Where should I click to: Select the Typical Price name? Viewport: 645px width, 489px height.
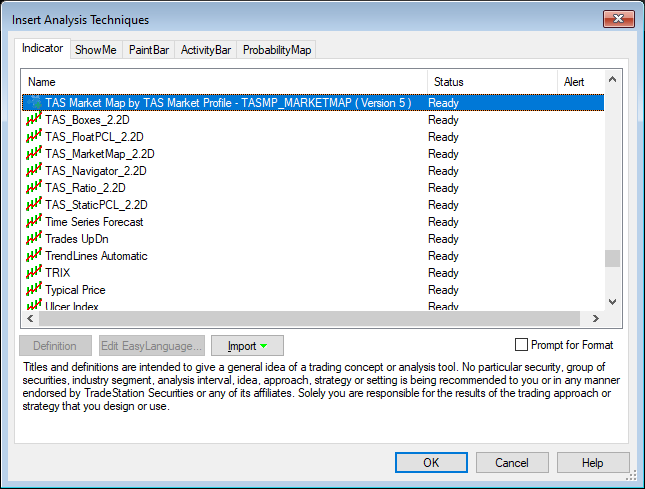75,290
